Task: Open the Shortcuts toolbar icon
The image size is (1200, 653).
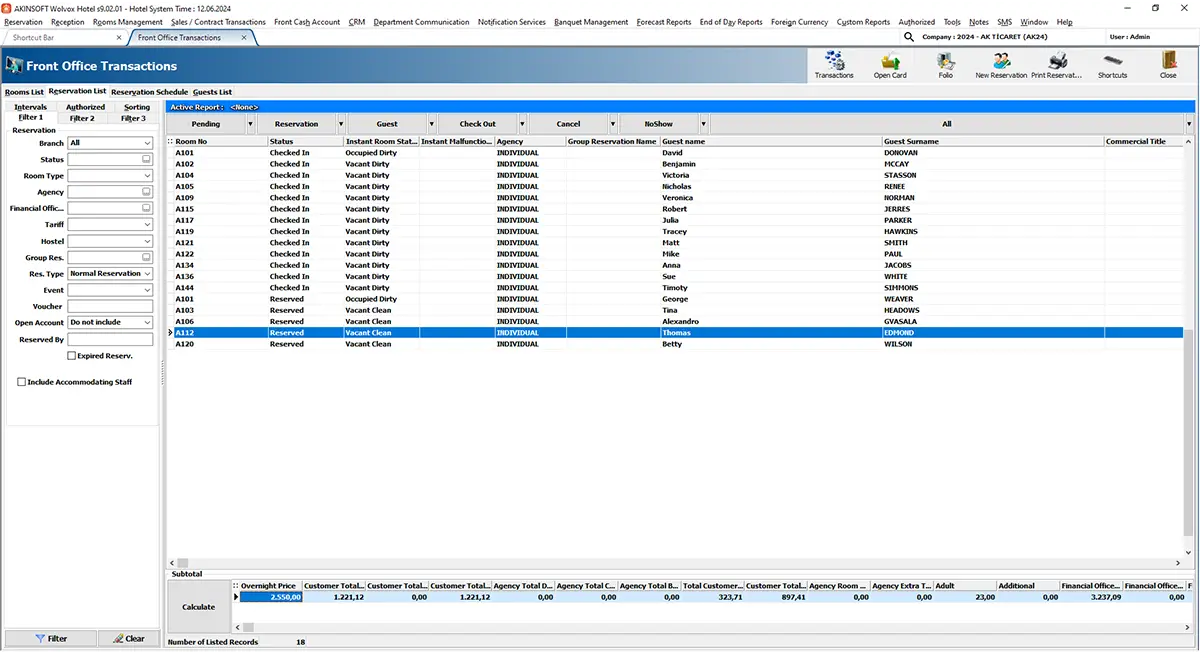Action: coord(1112,65)
